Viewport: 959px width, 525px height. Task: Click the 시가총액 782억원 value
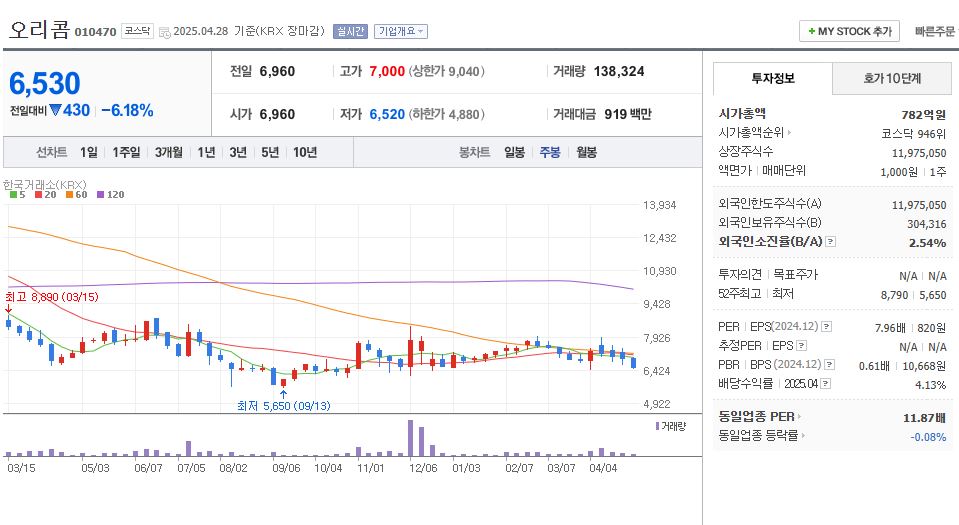pyautogui.click(x=924, y=114)
